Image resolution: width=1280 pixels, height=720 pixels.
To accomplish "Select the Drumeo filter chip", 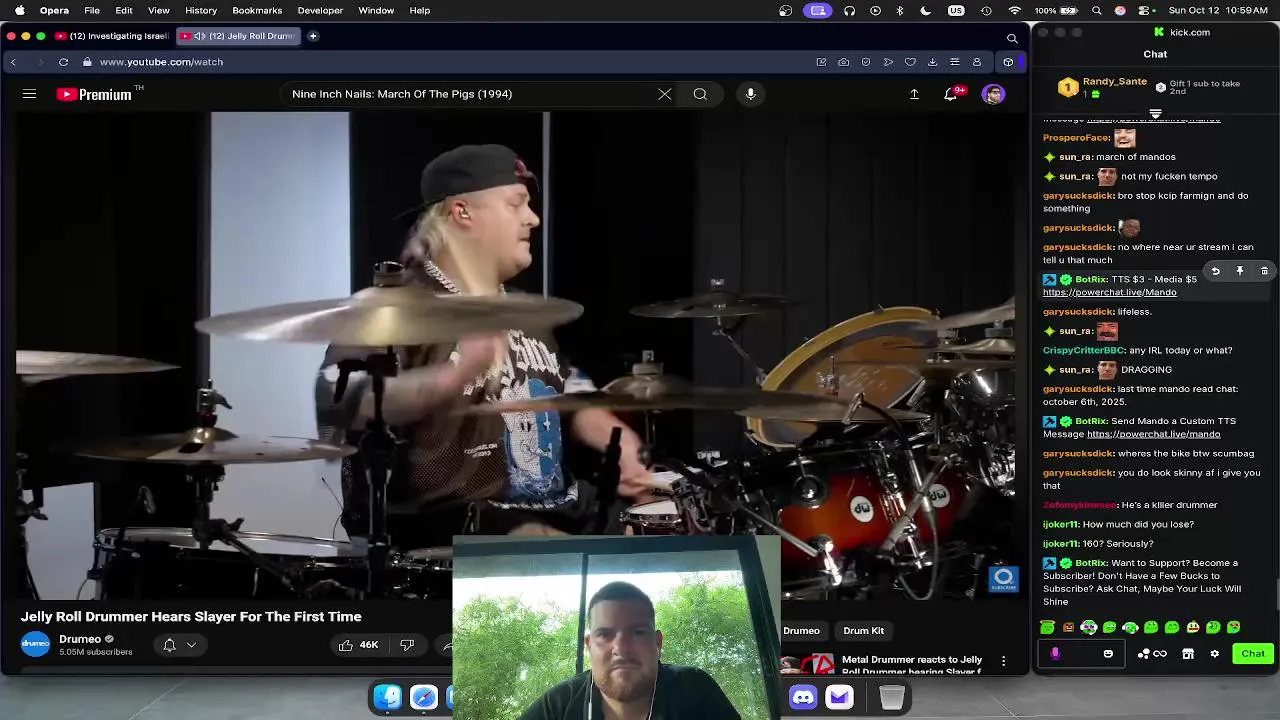I will pos(801,631).
